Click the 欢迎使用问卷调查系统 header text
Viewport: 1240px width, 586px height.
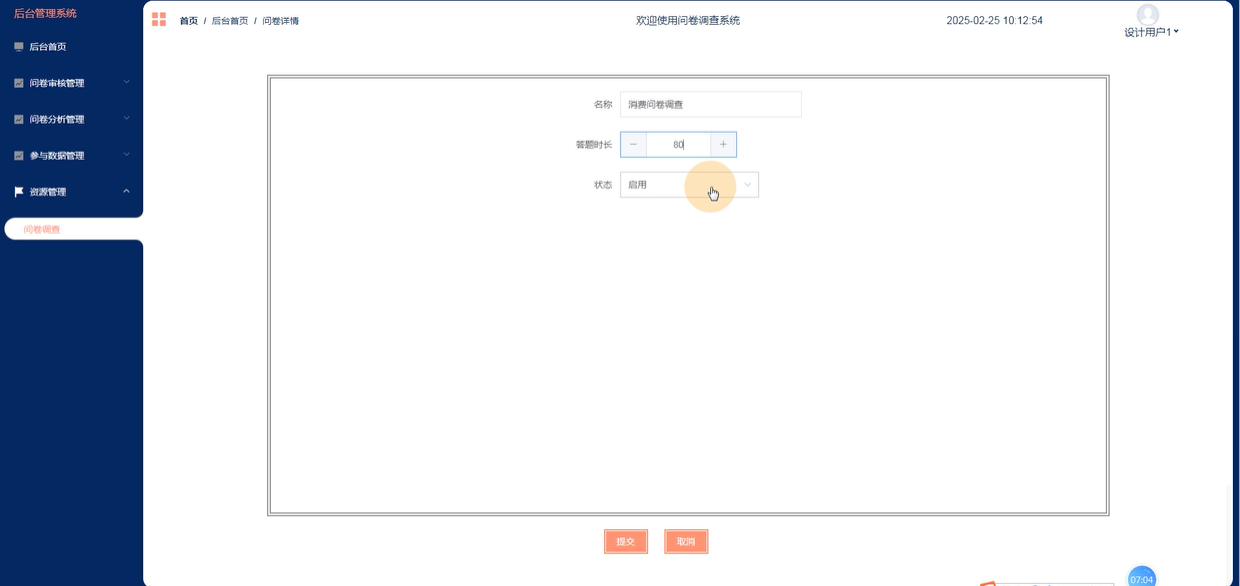[x=688, y=20]
